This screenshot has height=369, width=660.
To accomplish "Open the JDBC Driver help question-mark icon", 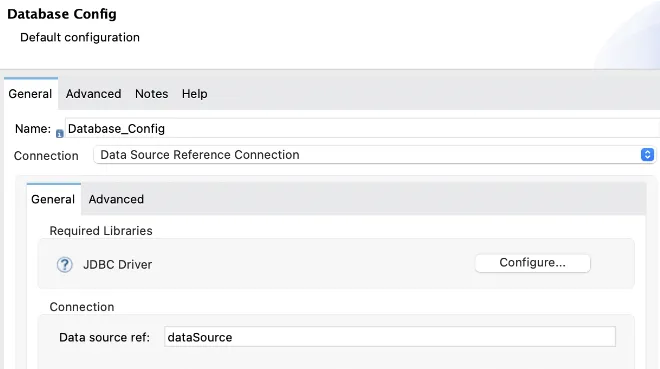I will point(64,265).
